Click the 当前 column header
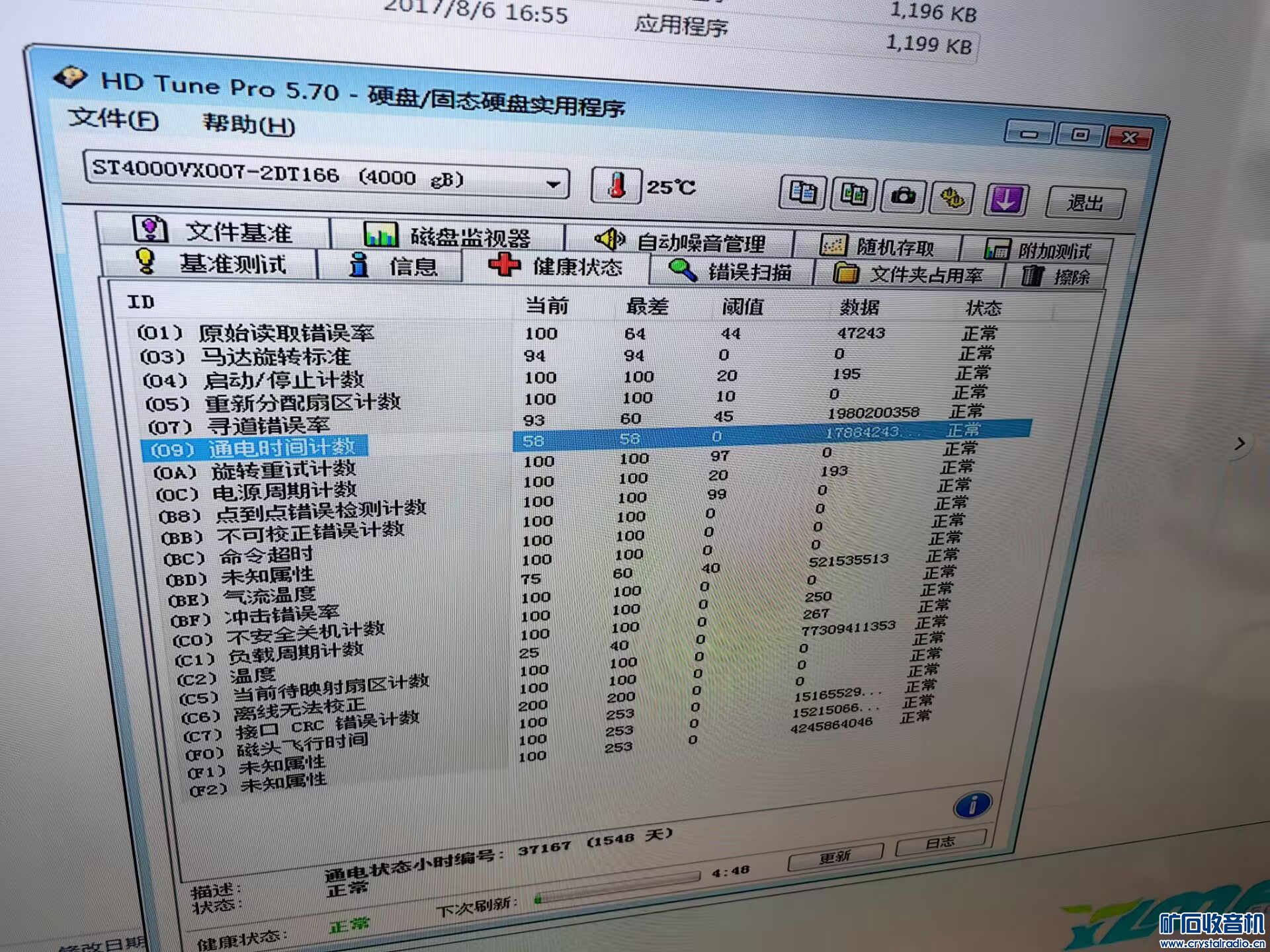Screen dimensions: 1270x952 click(547, 305)
